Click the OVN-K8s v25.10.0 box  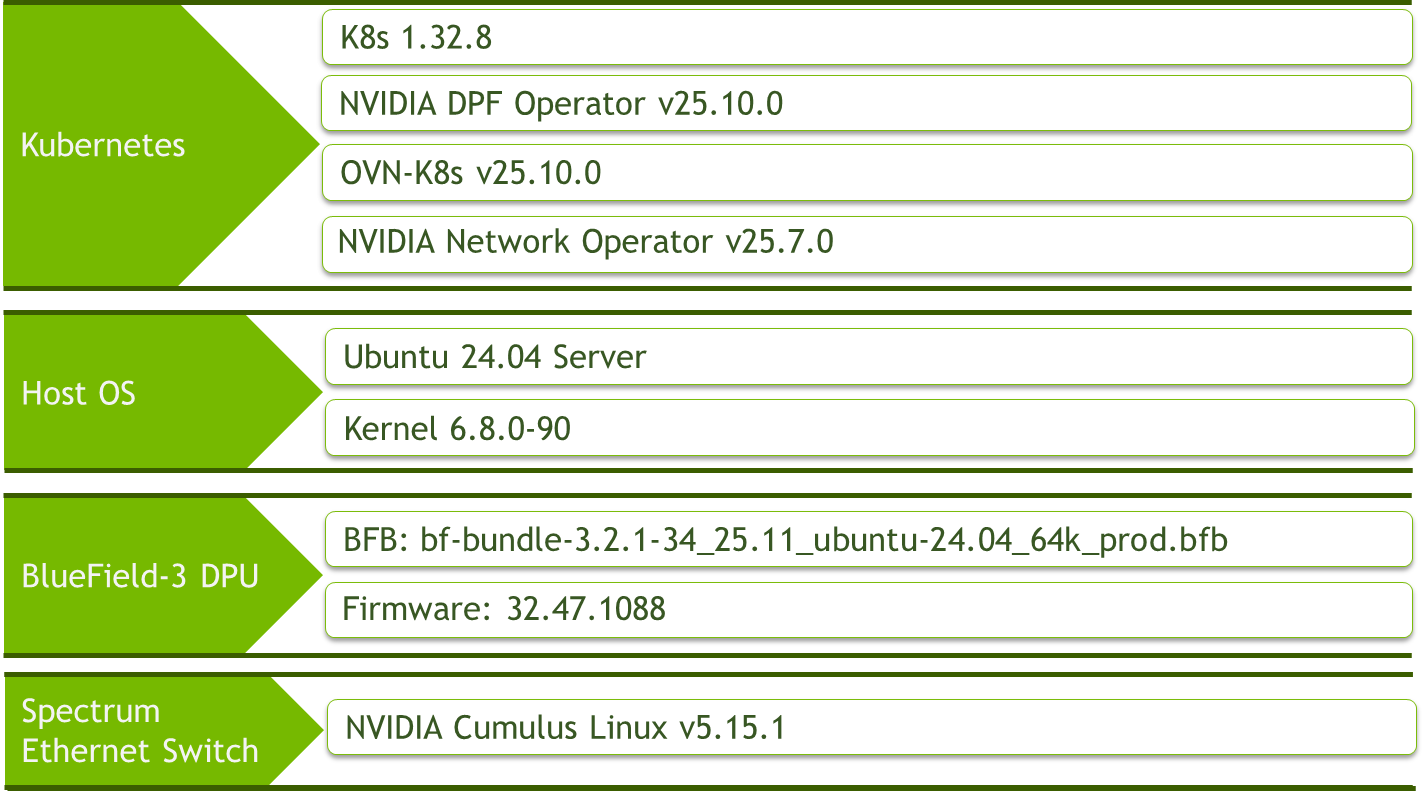(x=867, y=172)
